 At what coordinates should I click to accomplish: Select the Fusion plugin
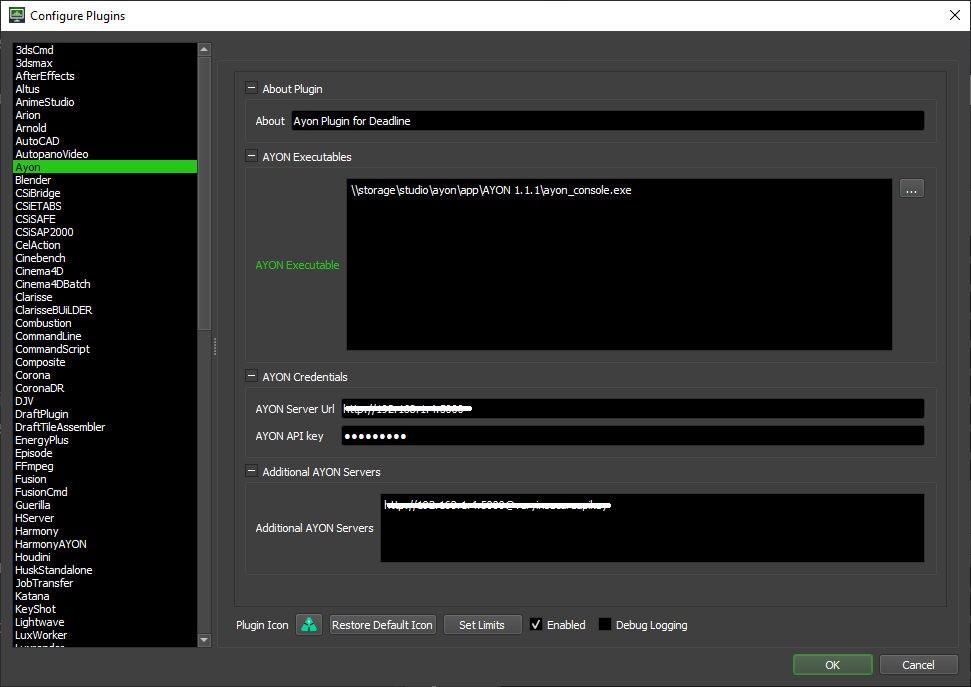(x=105, y=479)
